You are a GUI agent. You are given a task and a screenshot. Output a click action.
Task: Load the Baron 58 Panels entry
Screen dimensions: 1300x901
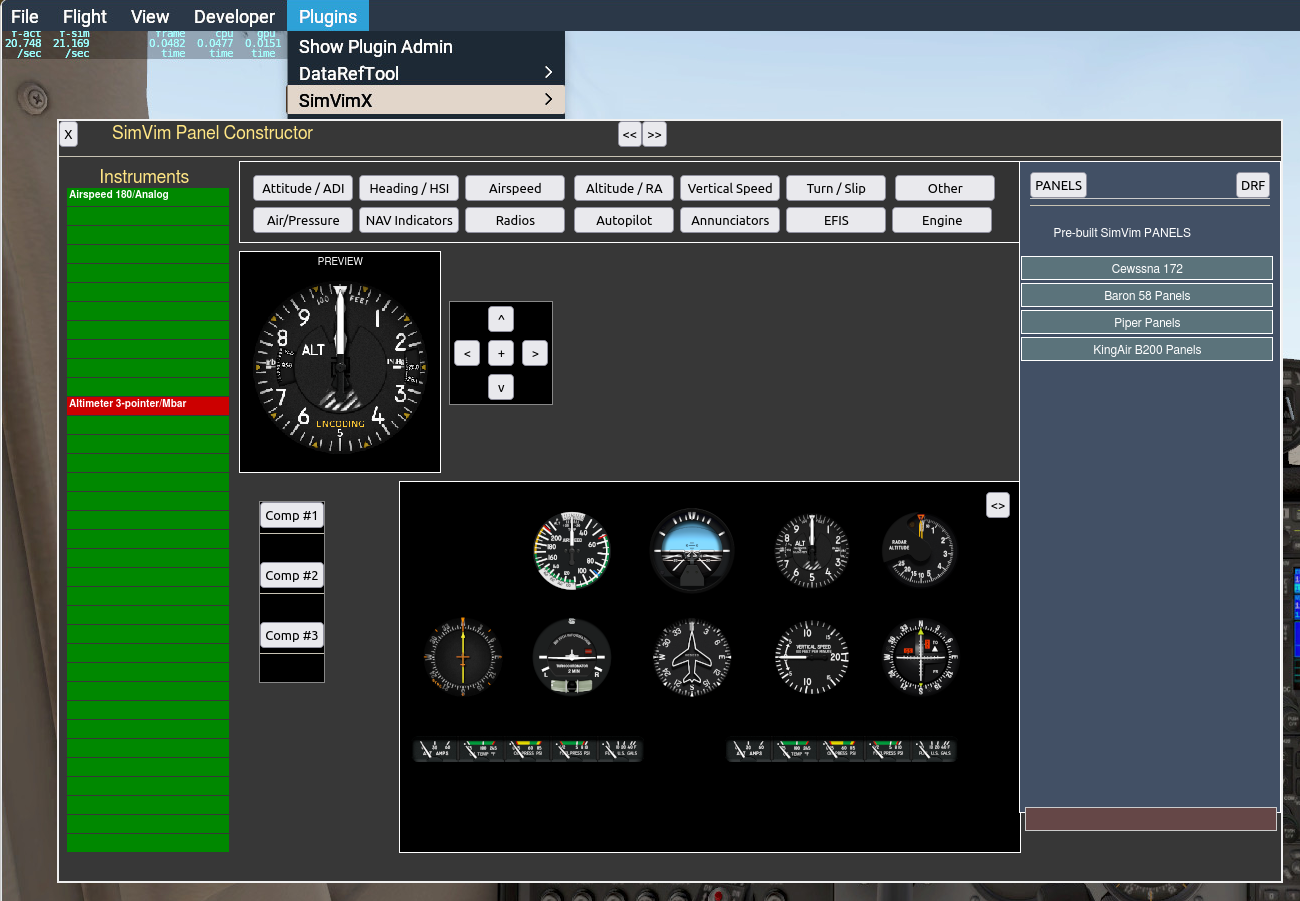tap(1147, 295)
